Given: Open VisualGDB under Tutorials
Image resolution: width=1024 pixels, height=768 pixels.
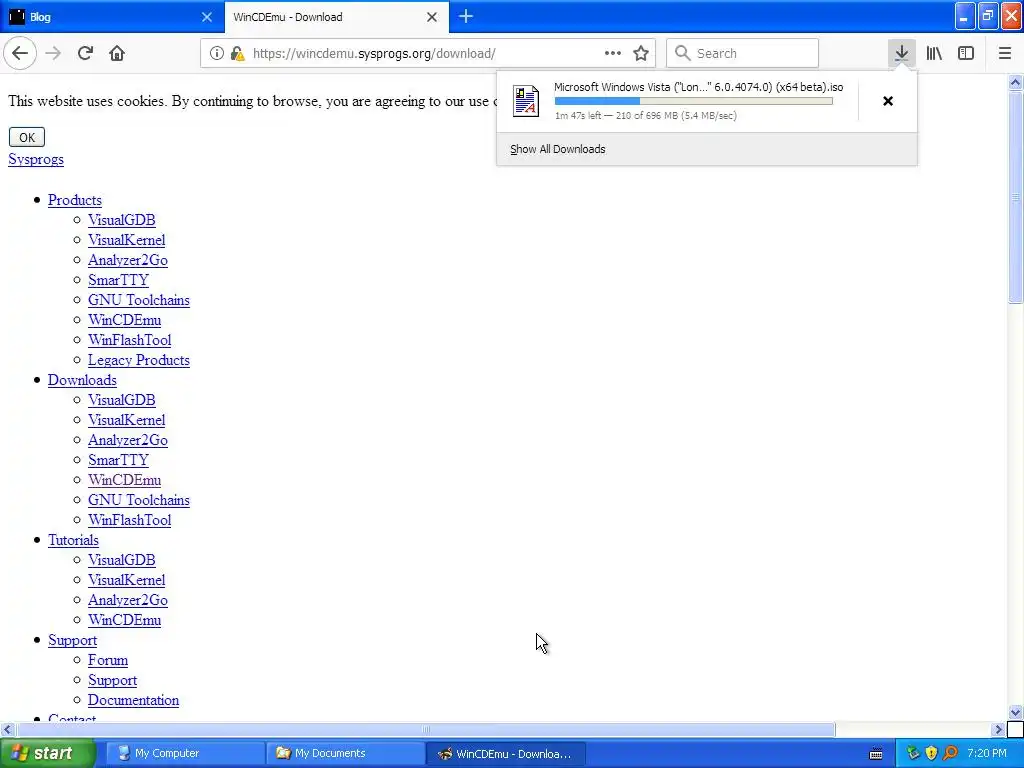Looking at the screenshot, I should point(121,560).
